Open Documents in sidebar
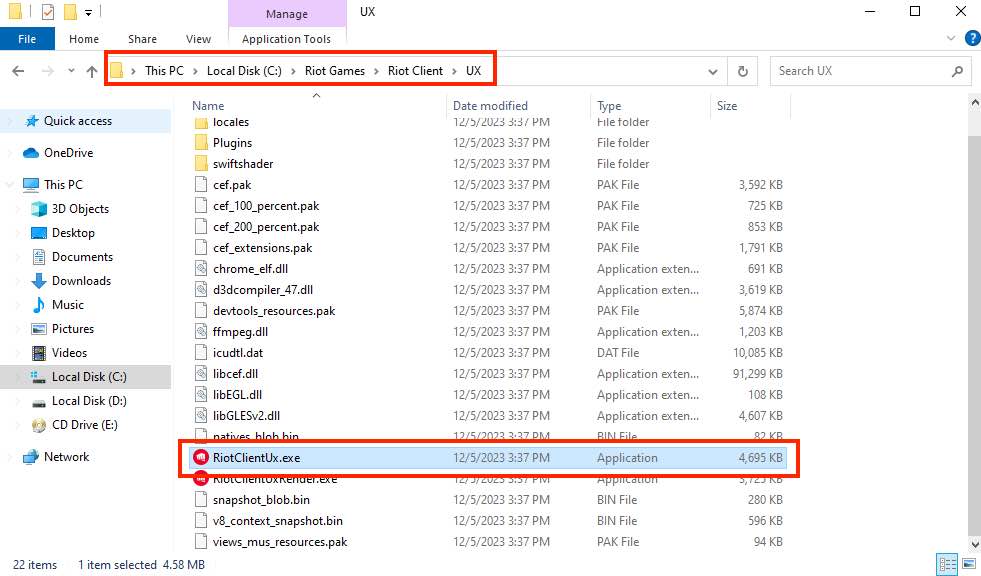 (82, 256)
